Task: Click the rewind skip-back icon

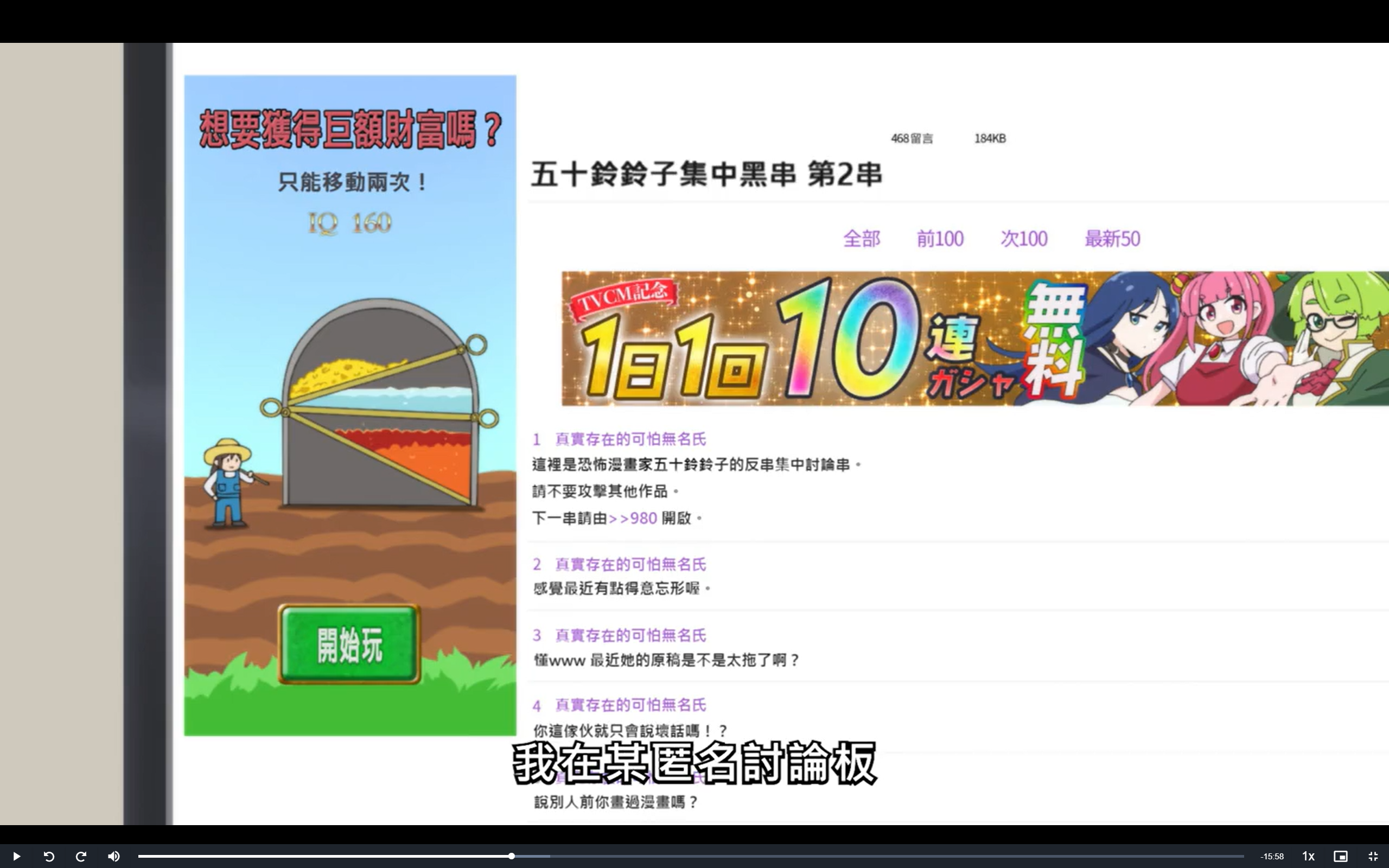Action: coord(49,856)
